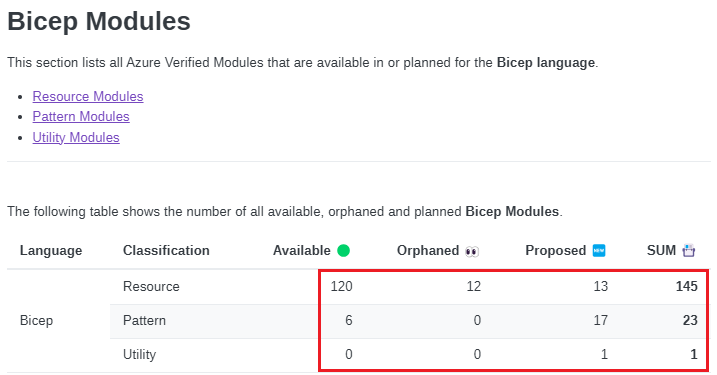
Task: Click the Language column header
Action: pos(51,251)
